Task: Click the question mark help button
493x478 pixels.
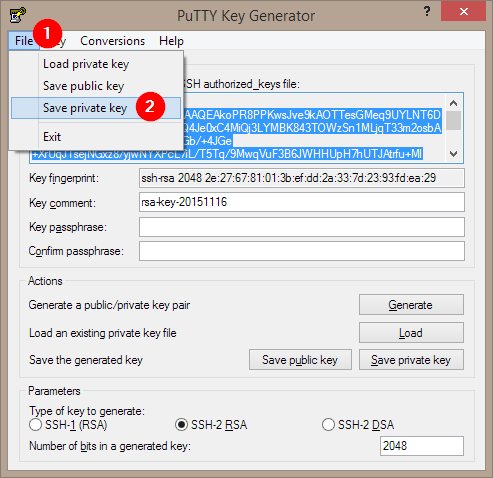Action: coord(427,12)
